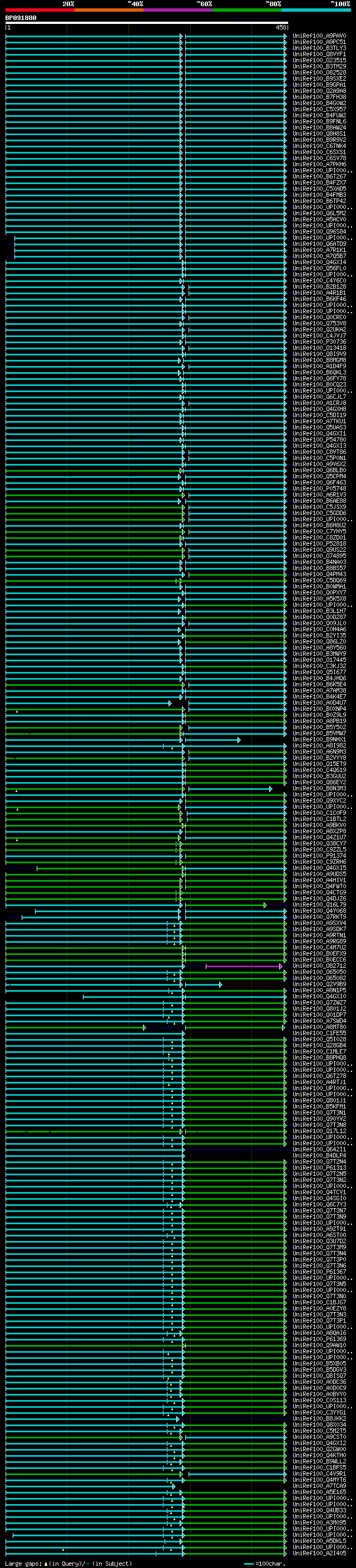Choose the UniRef100_Q8I9V9 entry
This screenshot has width=356, height=1568.
[x=319, y=354]
